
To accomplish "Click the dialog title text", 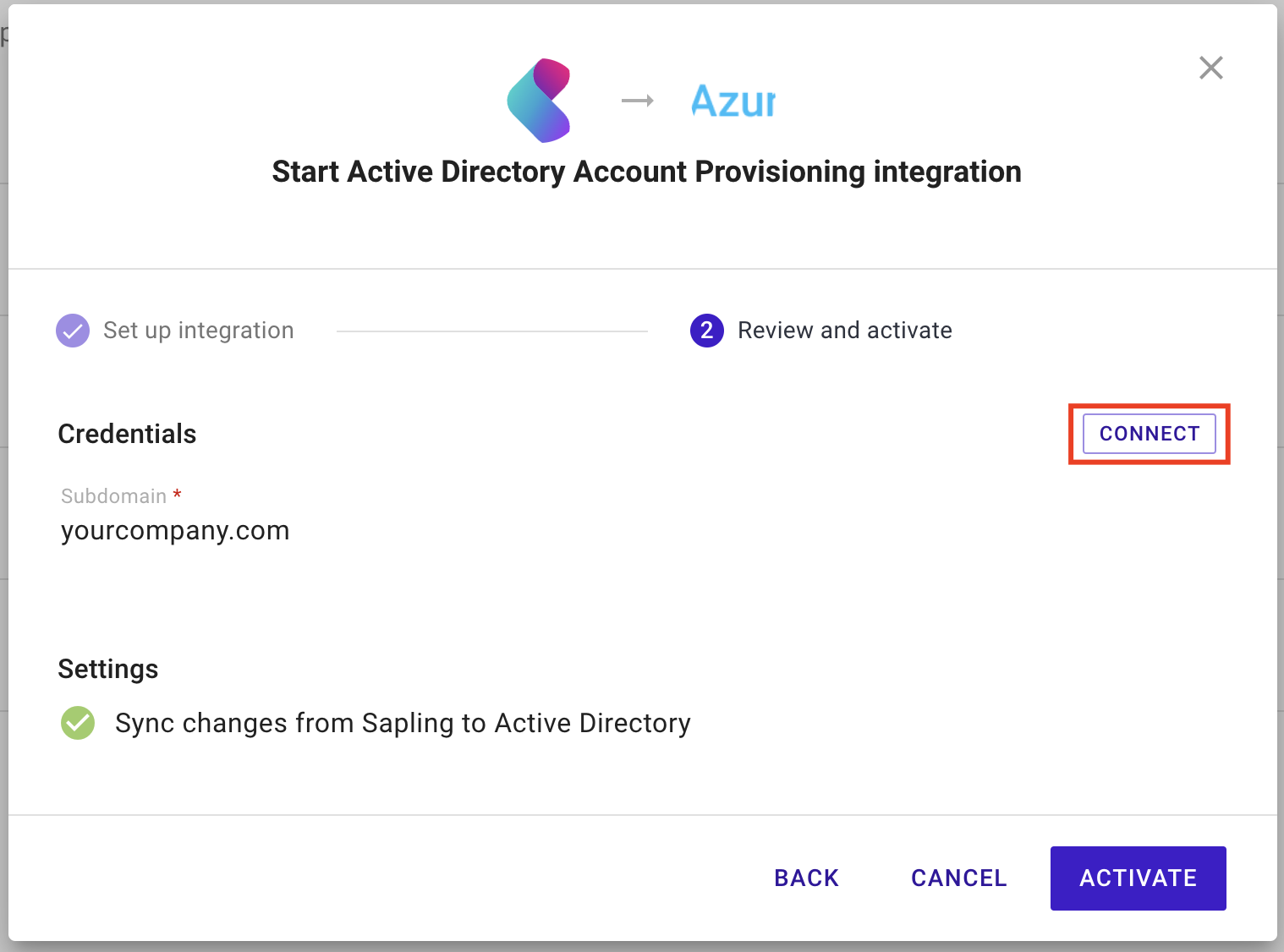I will coord(646,172).
